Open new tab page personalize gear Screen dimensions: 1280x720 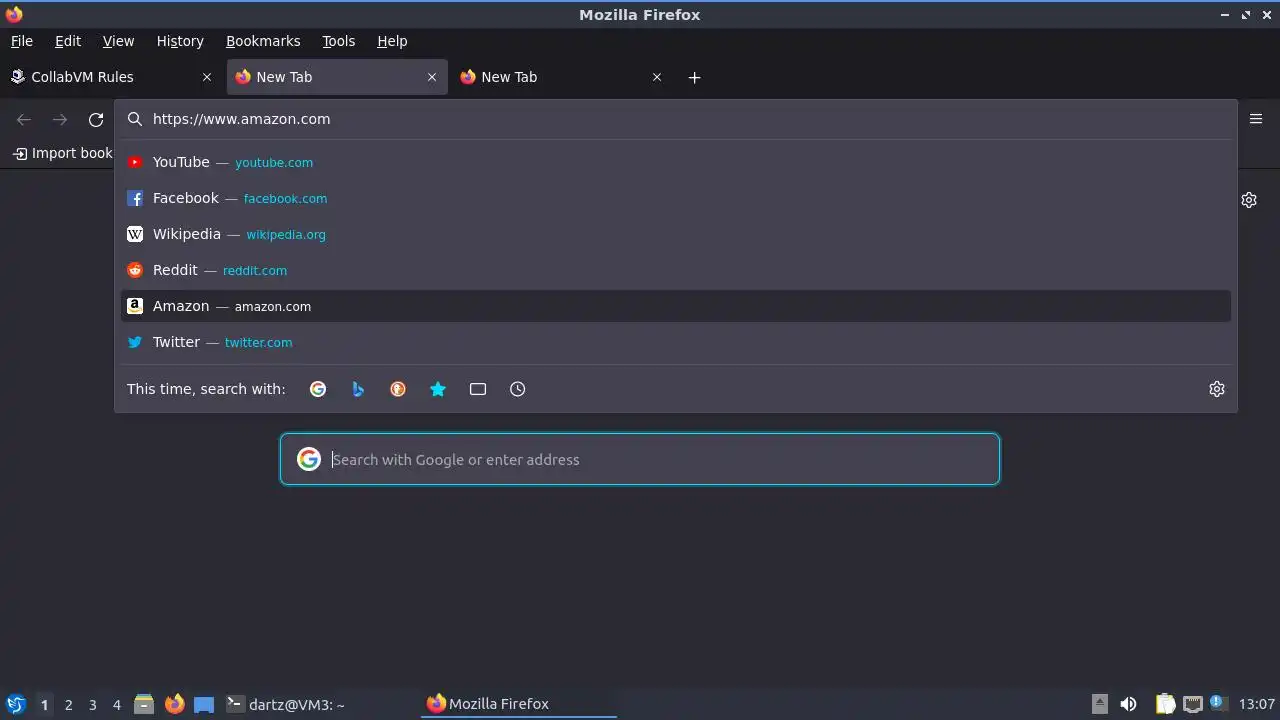(x=1249, y=200)
